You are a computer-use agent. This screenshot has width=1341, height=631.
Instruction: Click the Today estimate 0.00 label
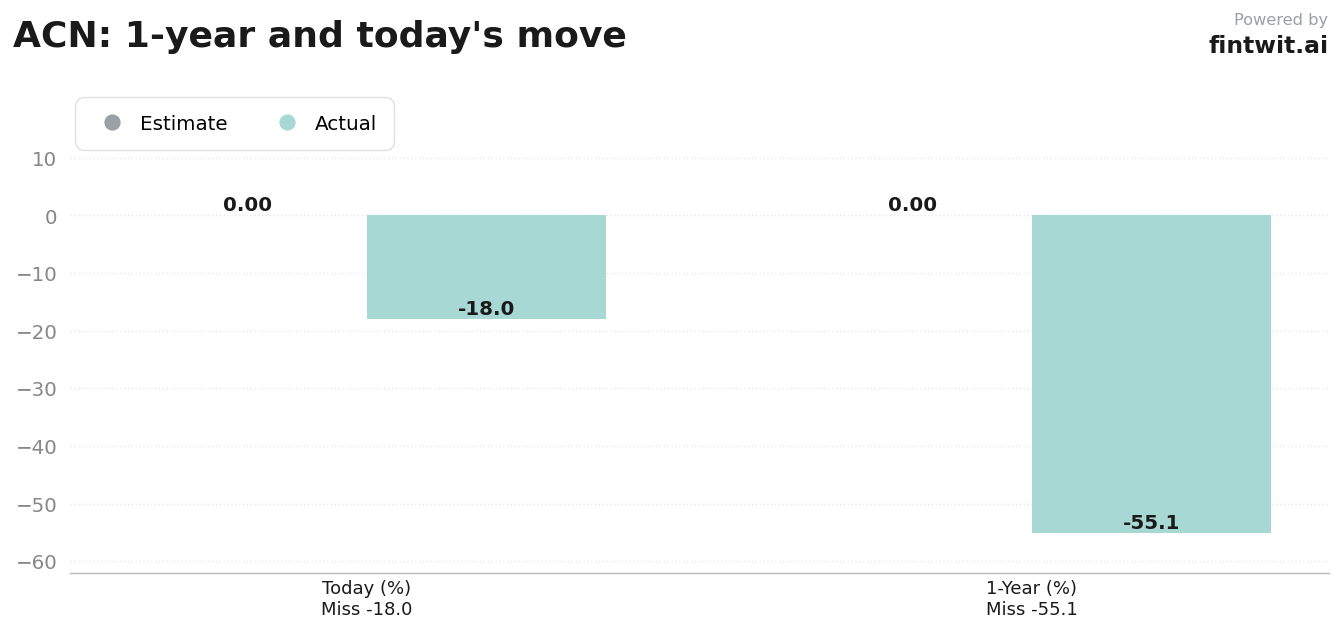point(247,205)
